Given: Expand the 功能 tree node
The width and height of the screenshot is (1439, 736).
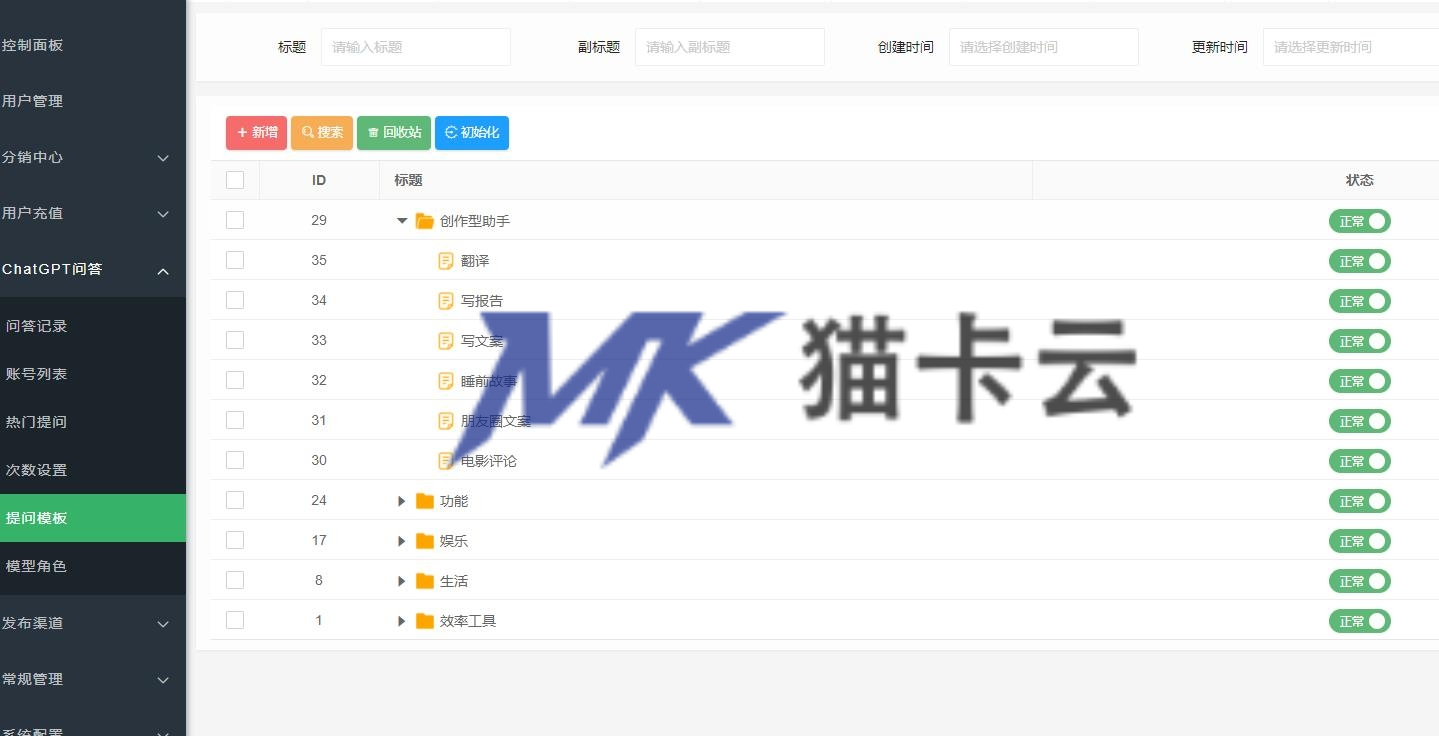Looking at the screenshot, I should click(402, 501).
